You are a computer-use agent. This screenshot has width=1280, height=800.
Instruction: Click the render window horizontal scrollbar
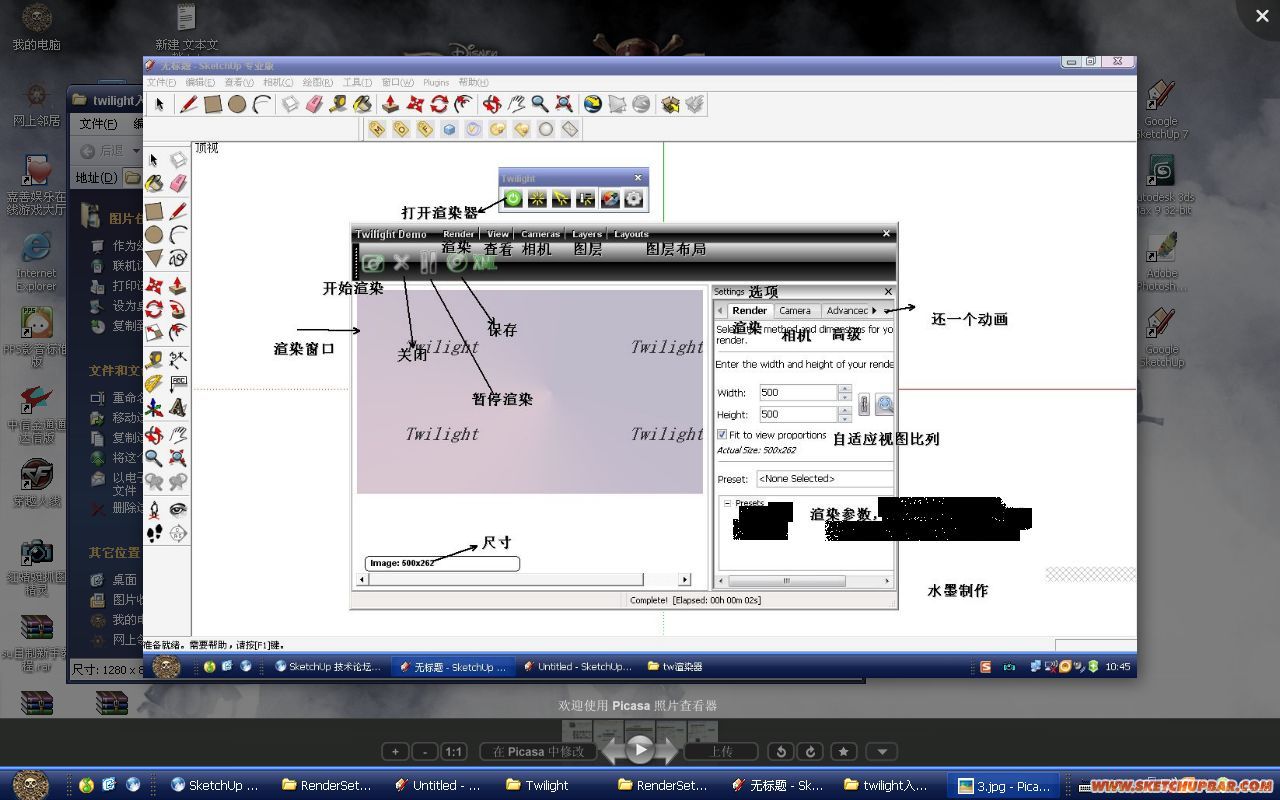(525, 579)
